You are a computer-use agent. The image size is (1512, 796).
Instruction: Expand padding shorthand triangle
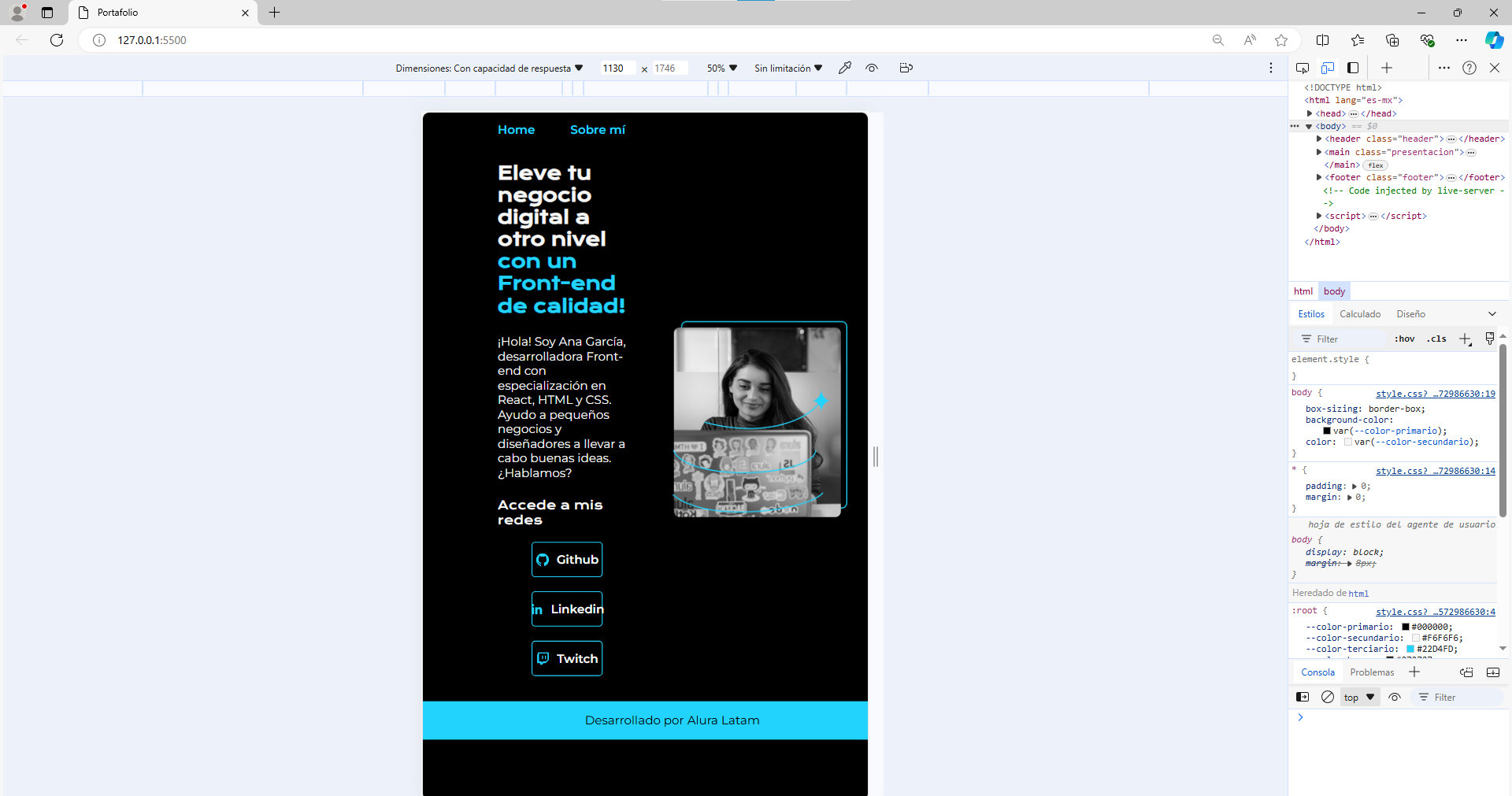coord(1354,487)
